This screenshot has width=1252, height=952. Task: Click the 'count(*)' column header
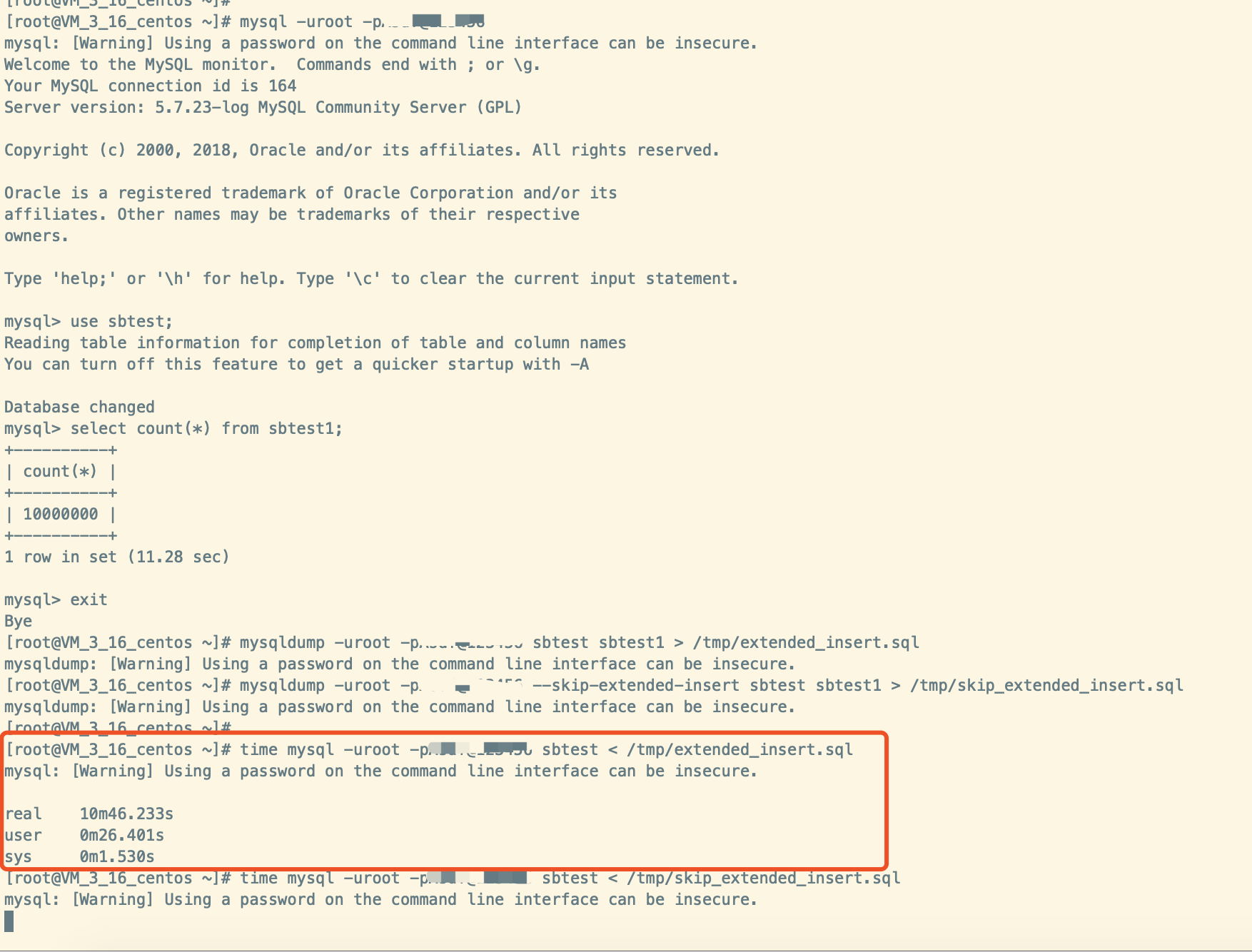[x=61, y=471]
